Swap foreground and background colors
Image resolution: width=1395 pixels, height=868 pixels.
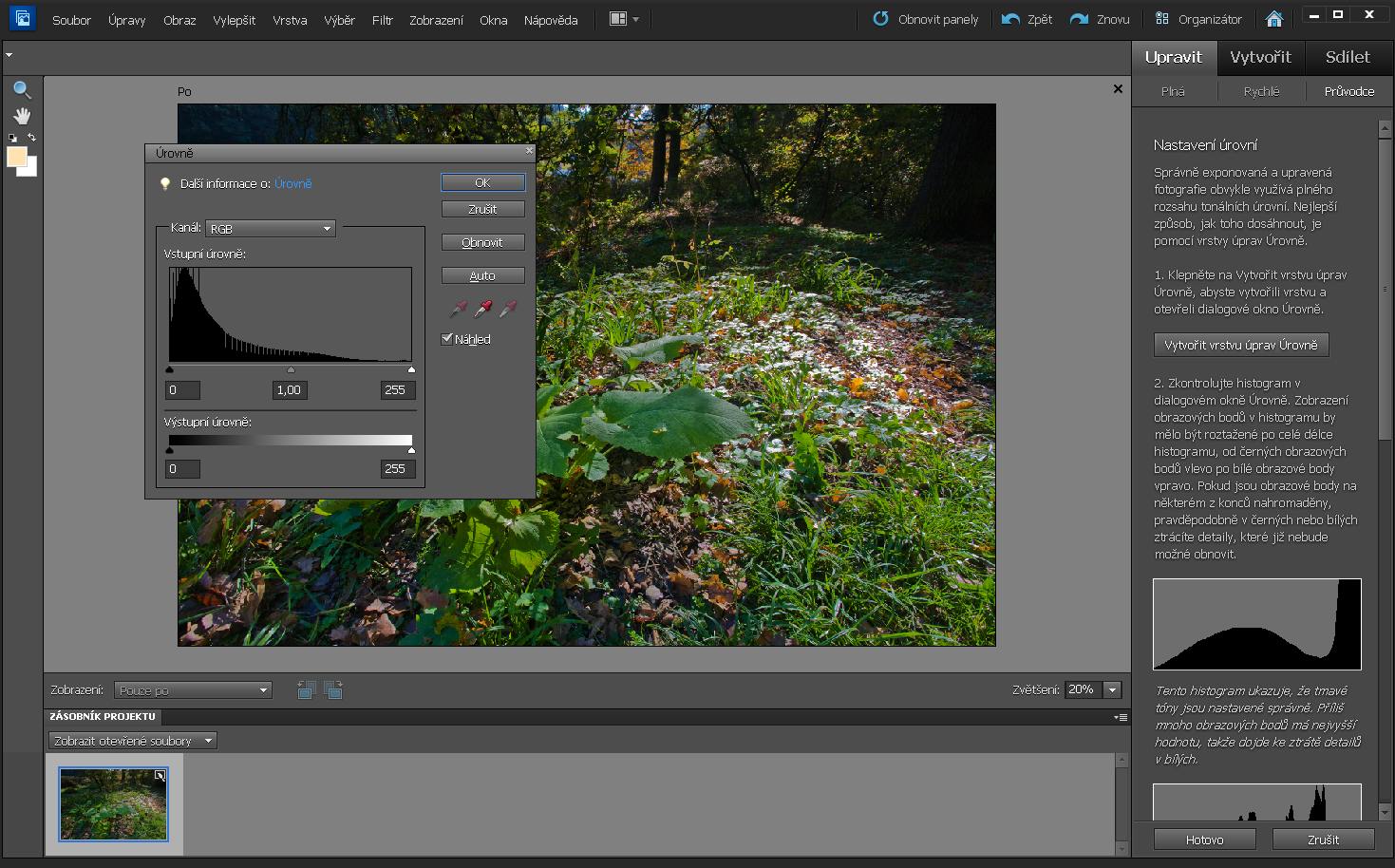tap(31, 138)
